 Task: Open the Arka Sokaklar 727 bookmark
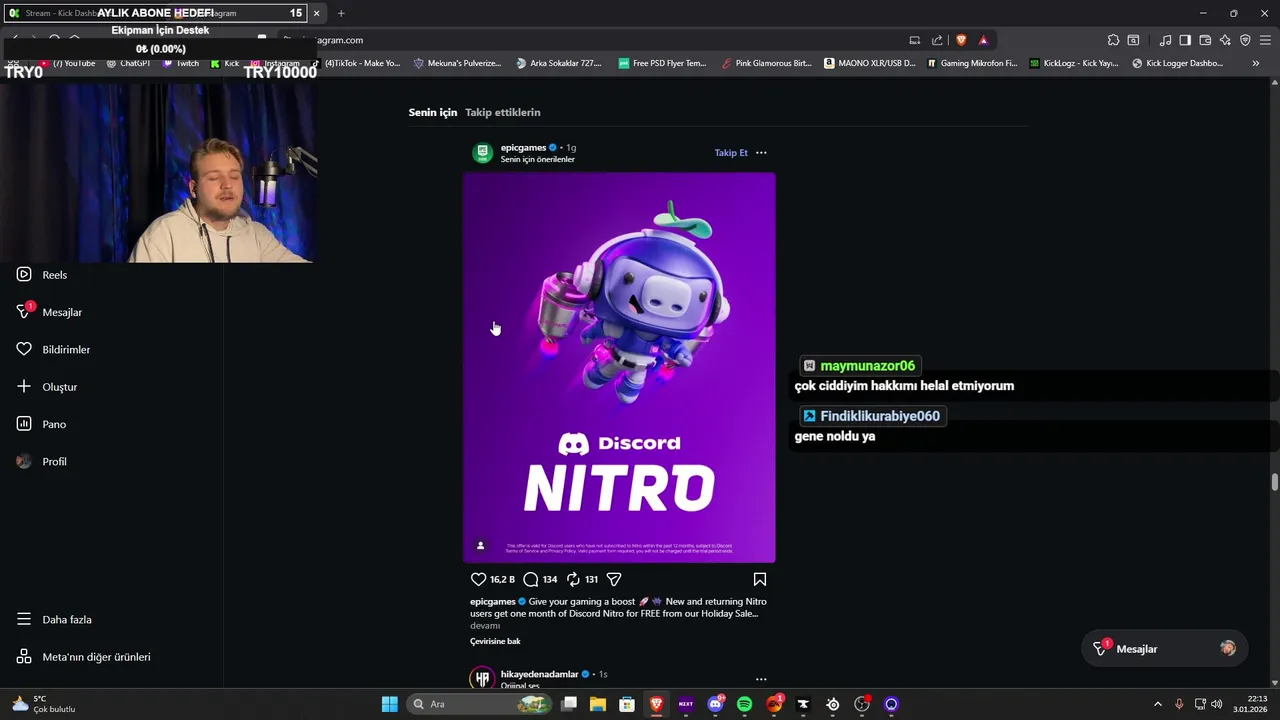558,63
